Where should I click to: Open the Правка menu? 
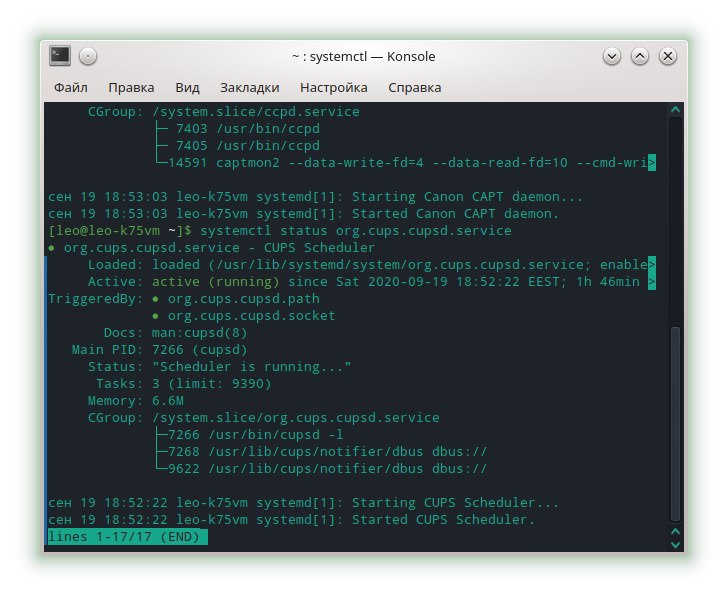[131, 87]
